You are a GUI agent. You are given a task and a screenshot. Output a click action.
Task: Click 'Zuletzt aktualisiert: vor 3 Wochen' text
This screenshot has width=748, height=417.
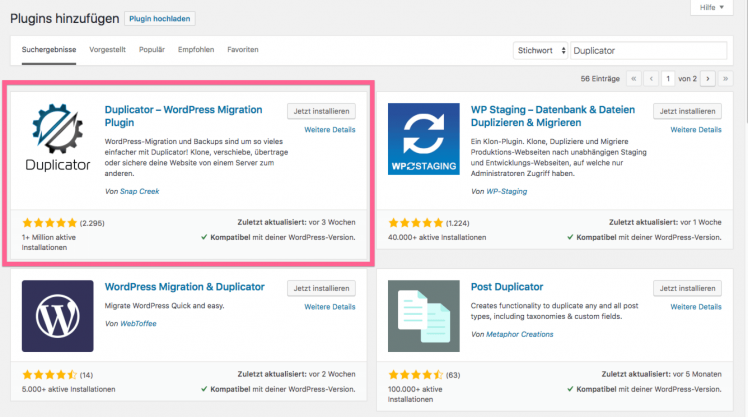[296, 222]
